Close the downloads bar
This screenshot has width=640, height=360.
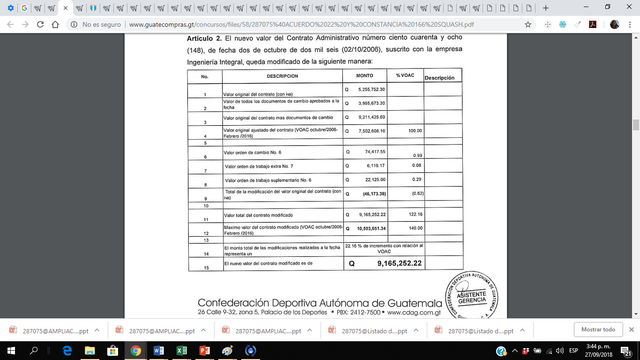click(631, 329)
